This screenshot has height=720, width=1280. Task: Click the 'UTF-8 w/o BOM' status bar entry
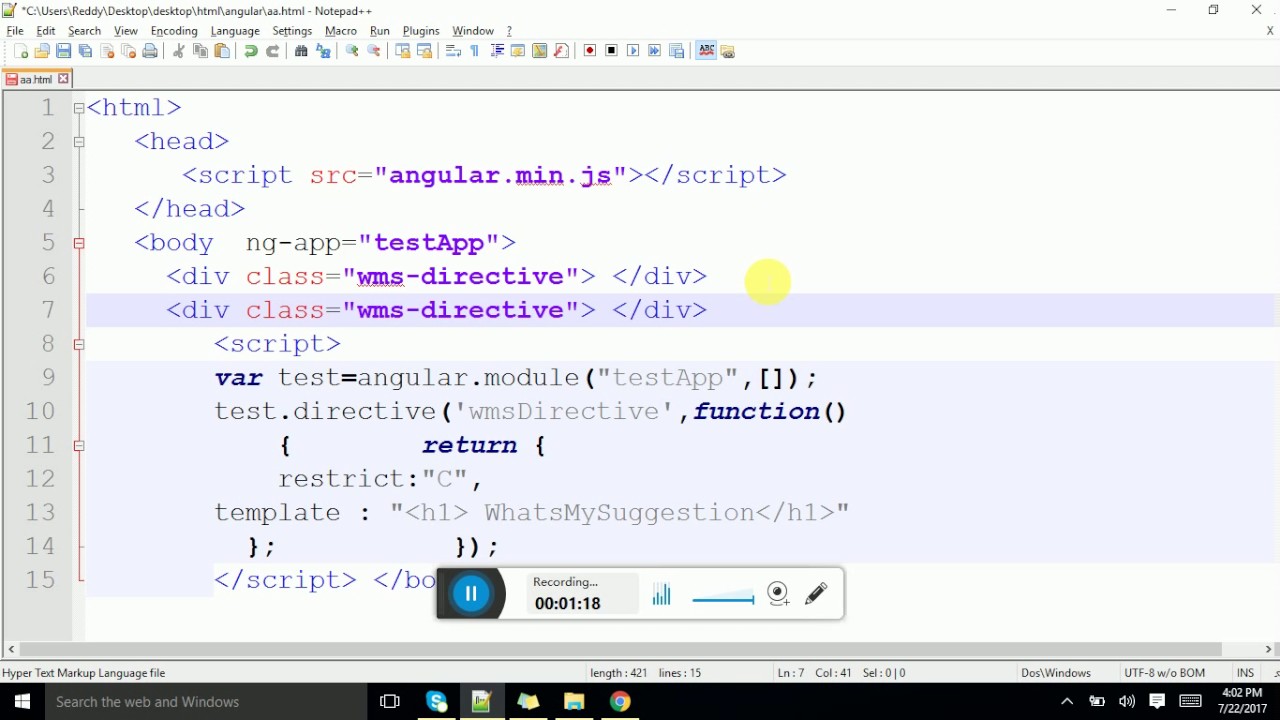(x=1164, y=673)
